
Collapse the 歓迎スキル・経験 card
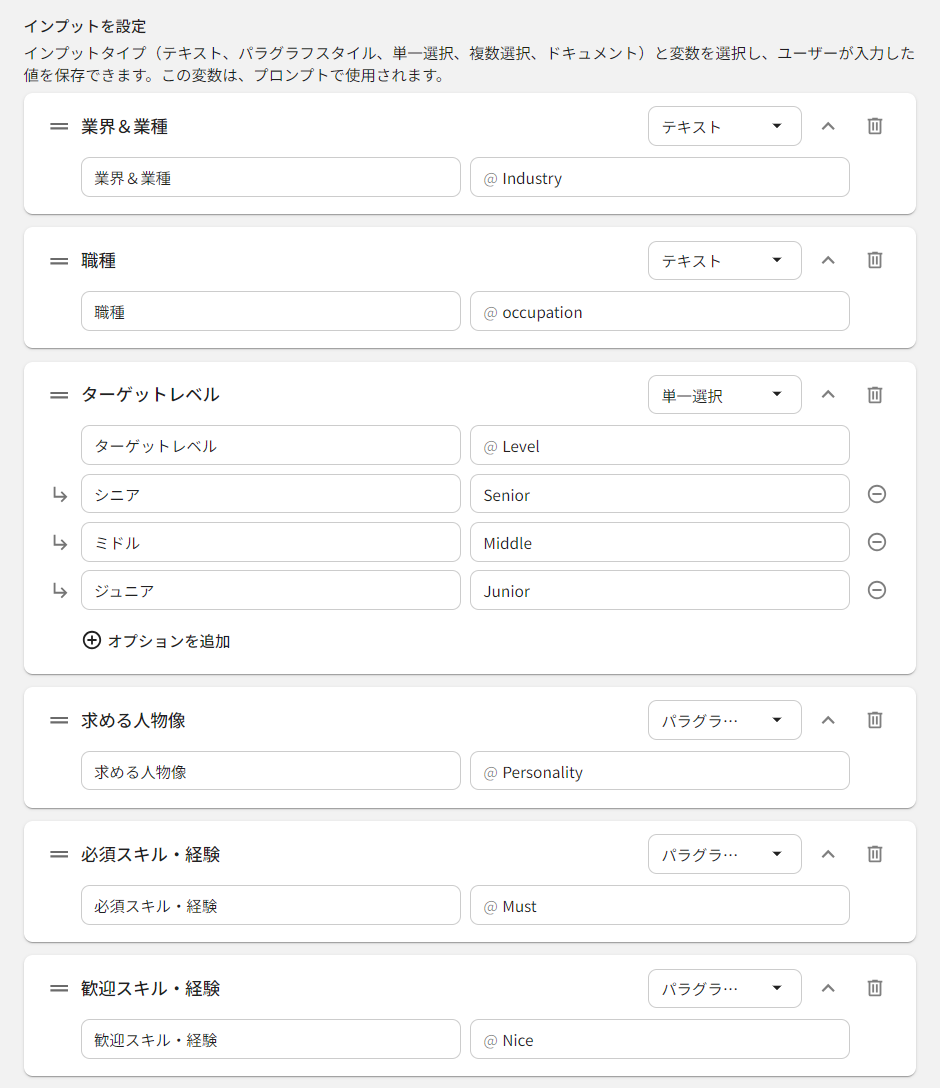pyautogui.click(x=827, y=988)
